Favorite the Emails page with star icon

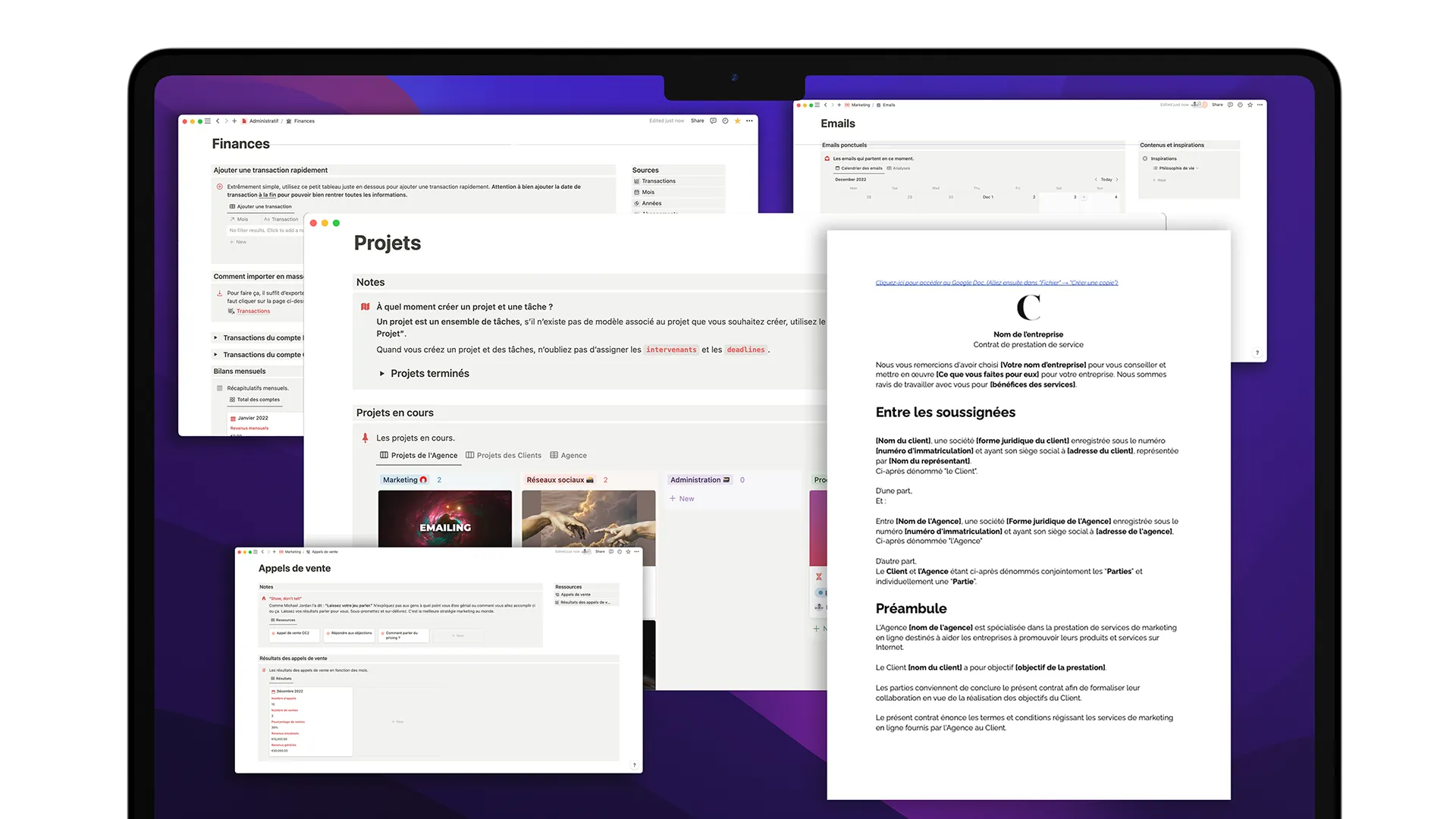pyautogui.click(x=1250, y=105)
